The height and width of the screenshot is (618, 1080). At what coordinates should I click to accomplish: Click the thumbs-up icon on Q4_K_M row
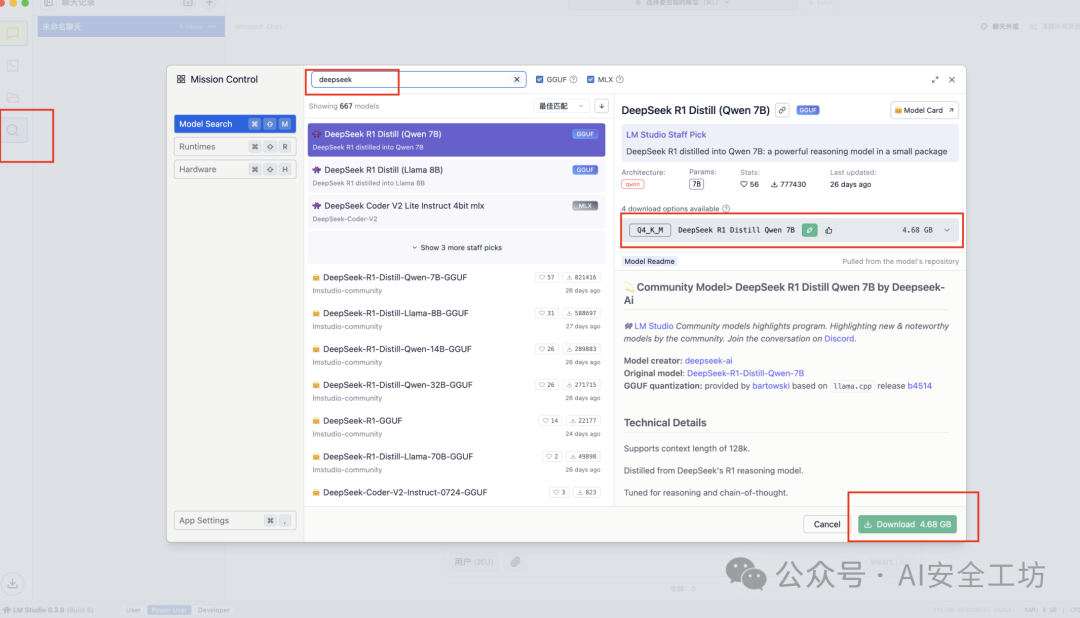[829, 230]
